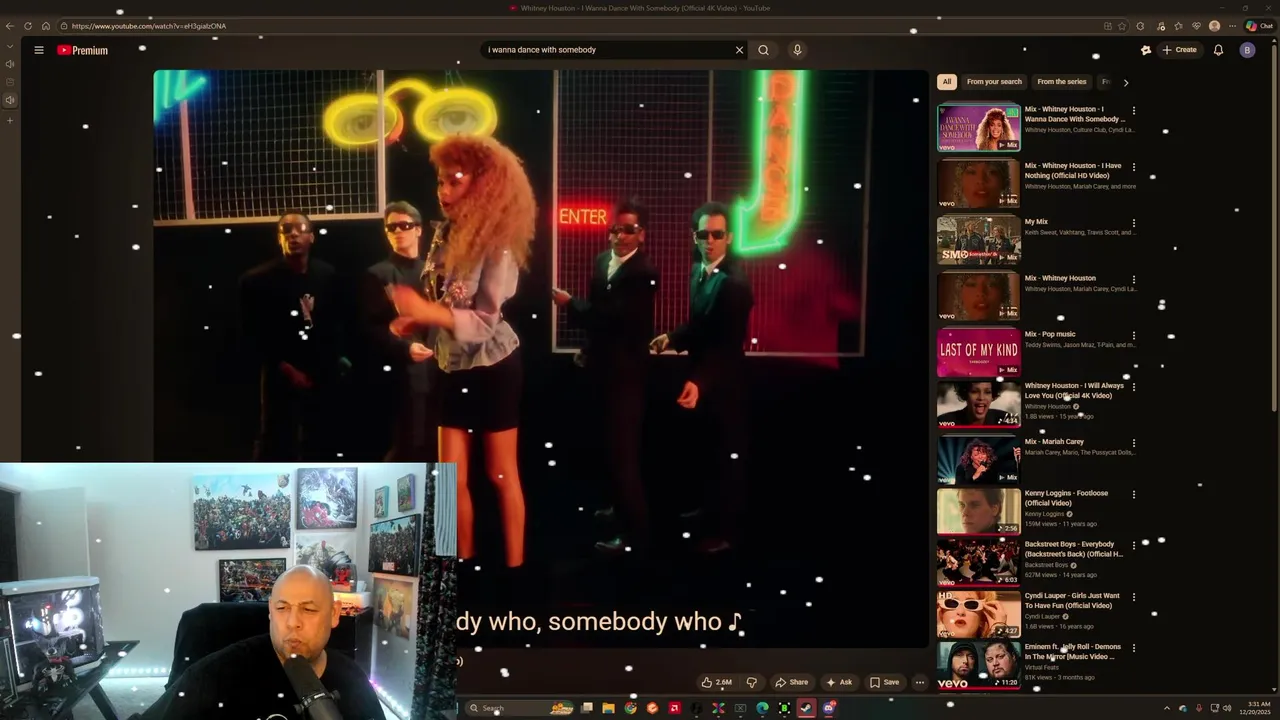Open Backstreet Boys Everybody video title
Screen dimensions: 1280x720
(1073, 549)
